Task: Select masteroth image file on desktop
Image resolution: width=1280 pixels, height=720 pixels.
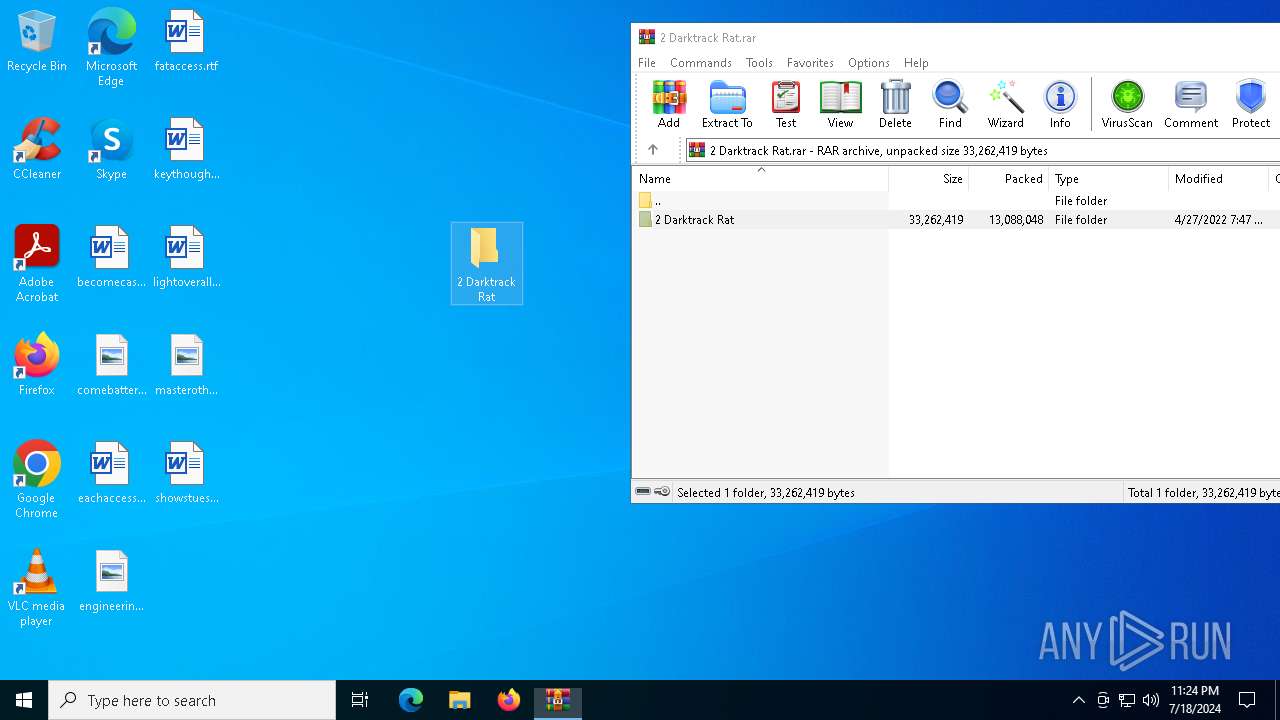Action: pos(186,366)
